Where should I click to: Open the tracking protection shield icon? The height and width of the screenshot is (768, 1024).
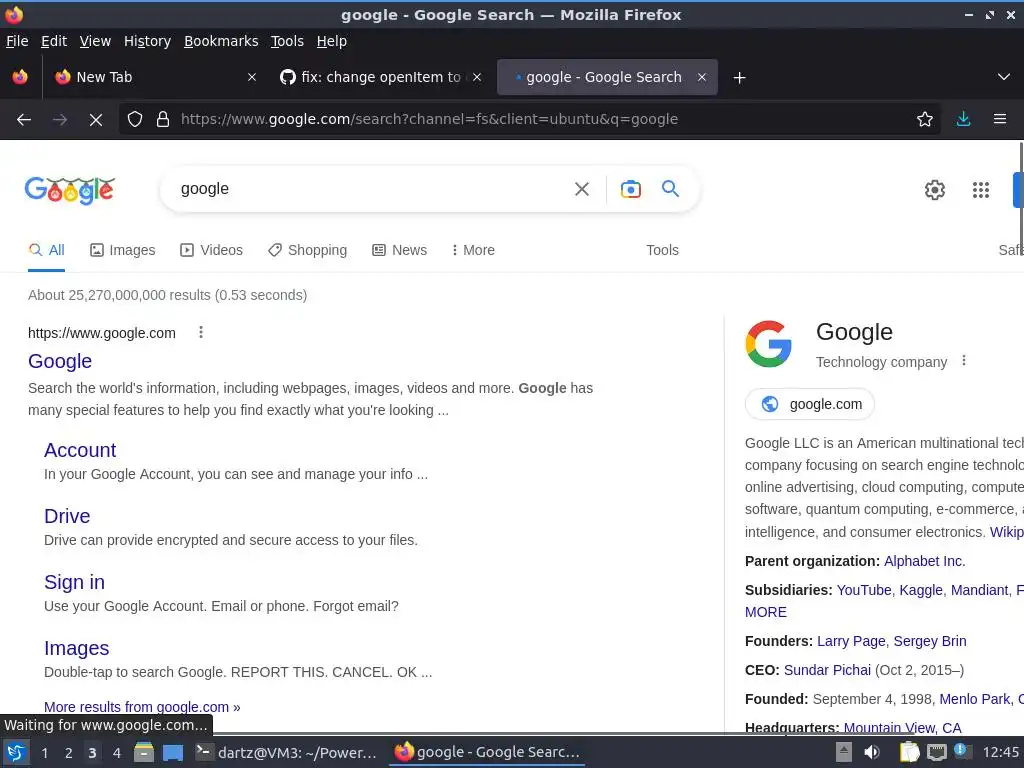135,120
